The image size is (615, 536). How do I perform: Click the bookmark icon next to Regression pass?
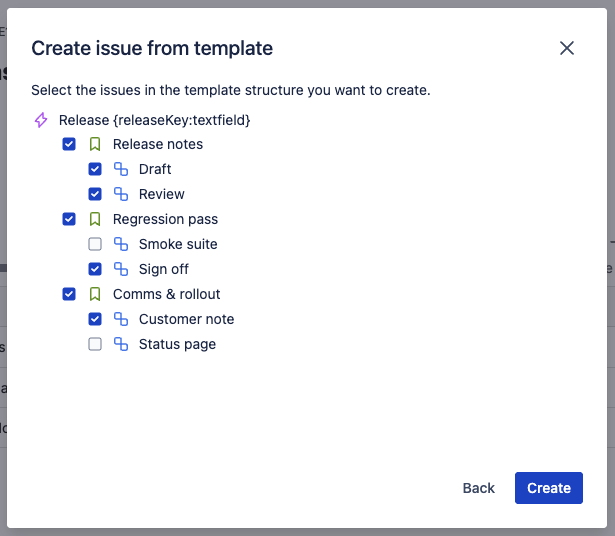[95, 219]
